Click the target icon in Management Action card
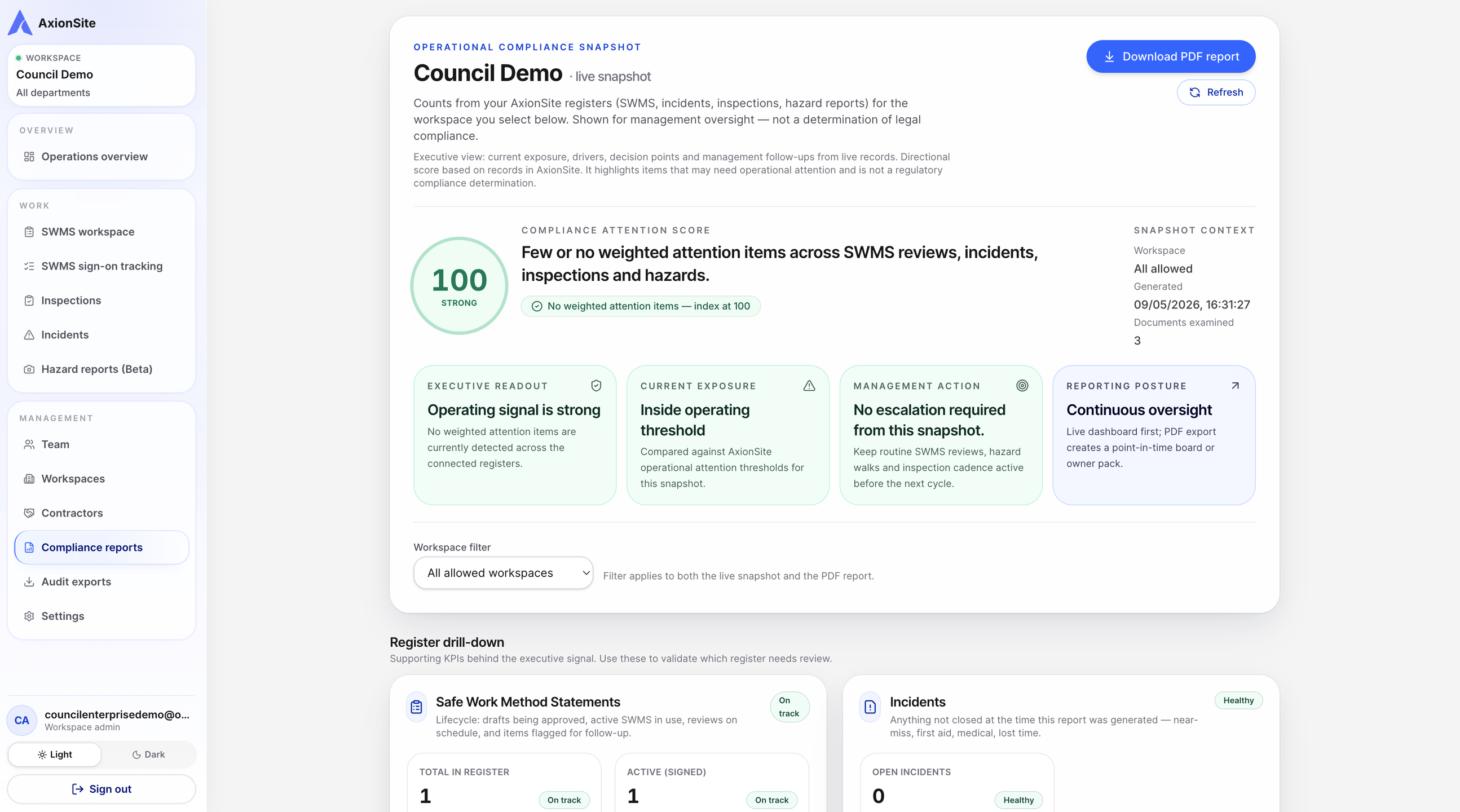 1022,386
